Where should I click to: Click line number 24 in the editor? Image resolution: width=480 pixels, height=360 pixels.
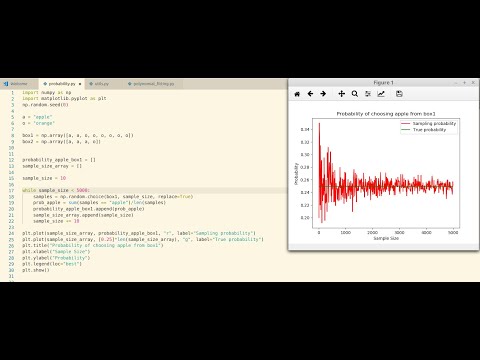click(12, 233)
